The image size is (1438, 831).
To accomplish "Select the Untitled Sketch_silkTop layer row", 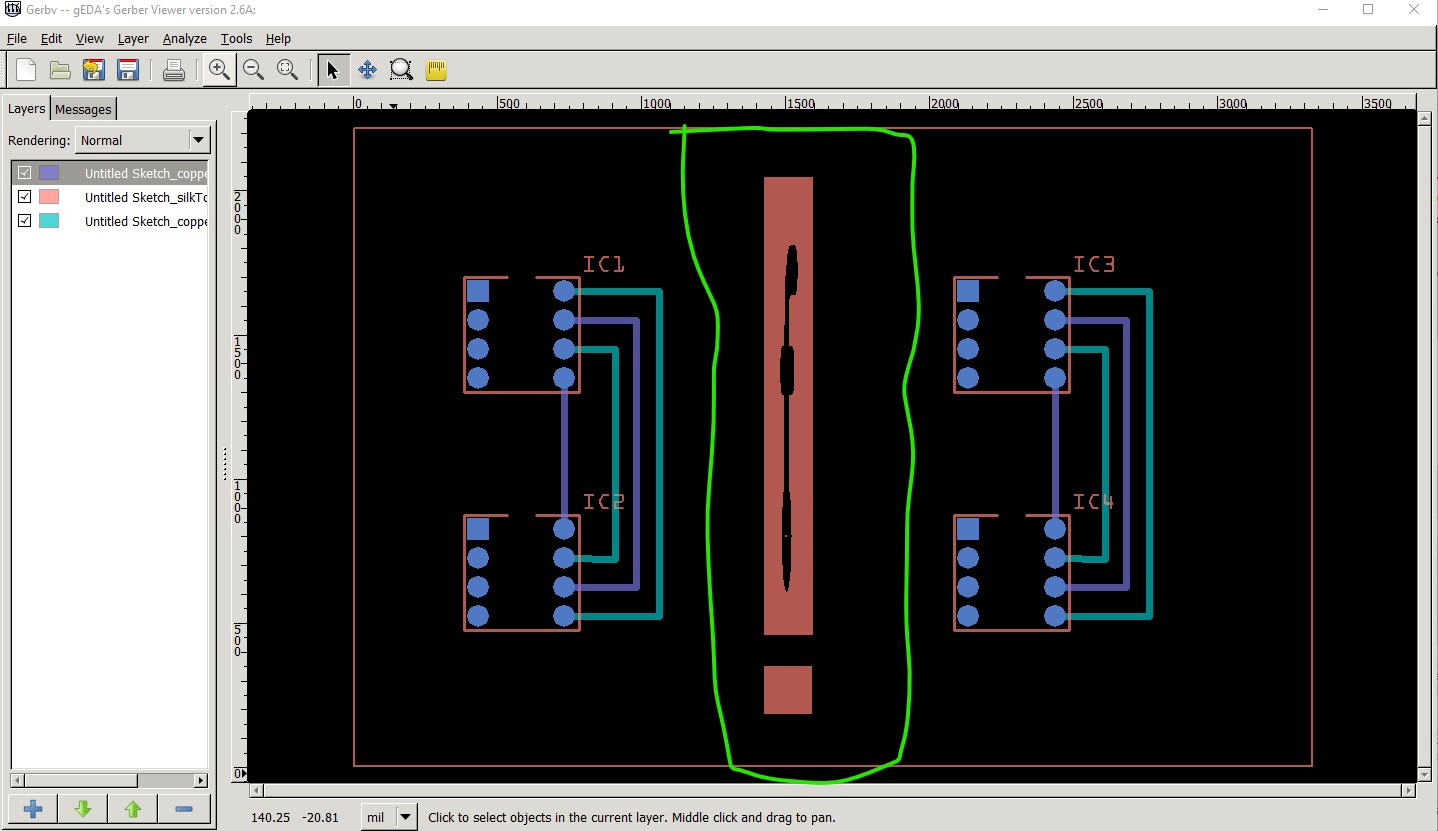I will [x=110, y=197].
